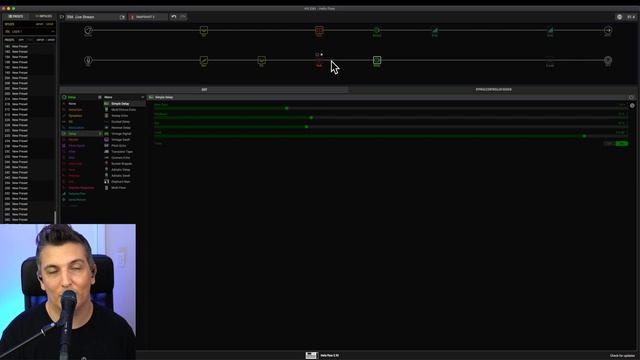This screenshot has height=360, width=640.
Task: Choose the Bucket Brigade model
Action: click(122, 164)
